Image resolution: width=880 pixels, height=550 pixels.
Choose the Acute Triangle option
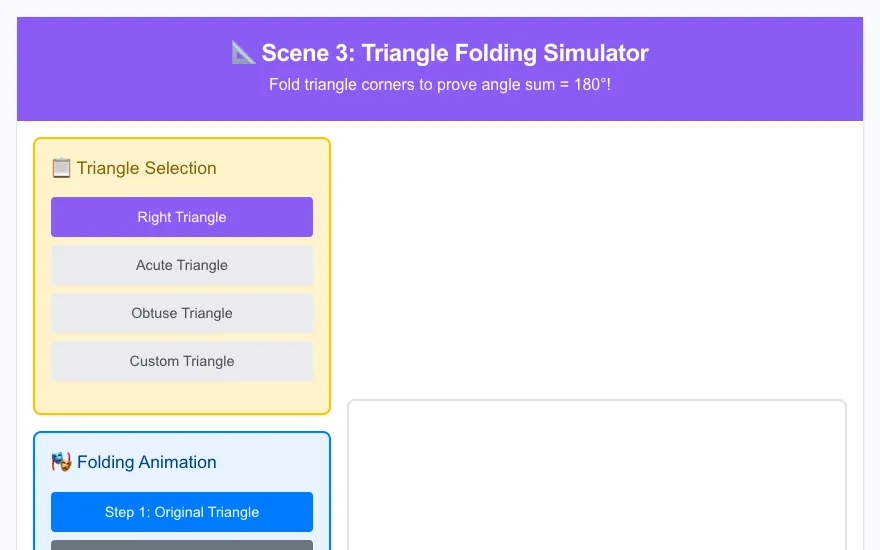(x=182, y=265)
